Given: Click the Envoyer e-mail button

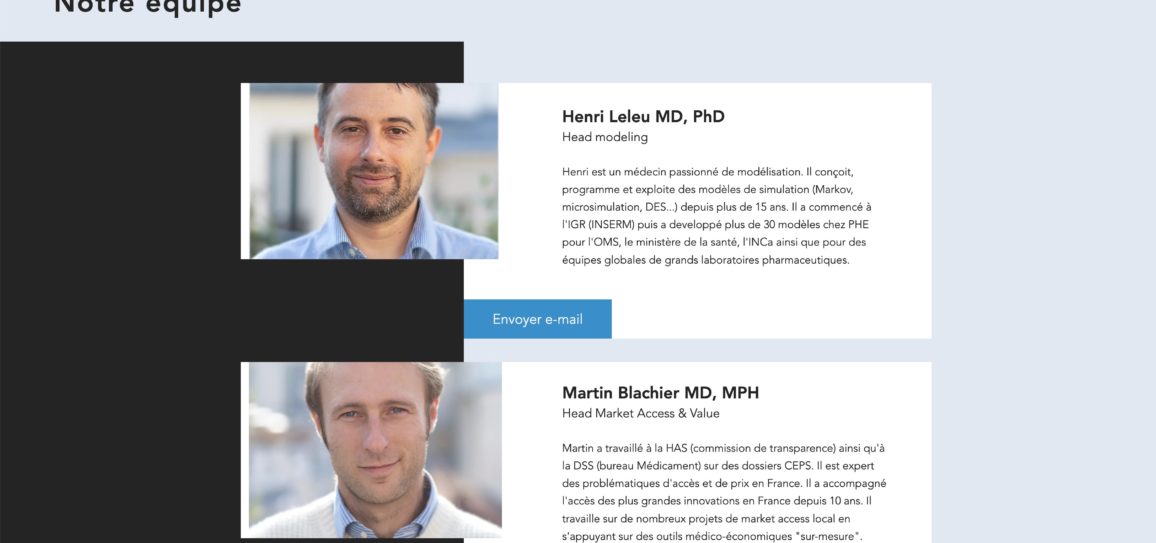Looking at the screenshot, I should pyautogui.click(x=537, y=319).
